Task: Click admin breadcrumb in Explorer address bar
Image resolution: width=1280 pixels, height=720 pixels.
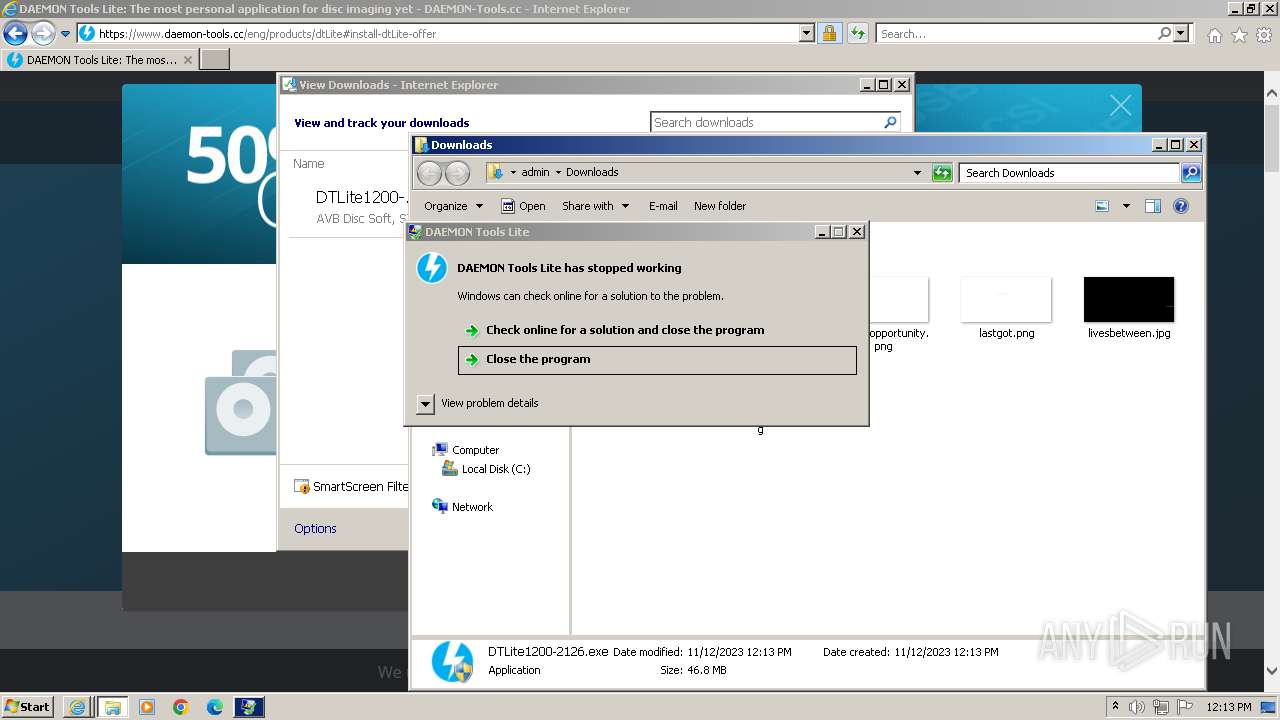Action: point(535,172)
